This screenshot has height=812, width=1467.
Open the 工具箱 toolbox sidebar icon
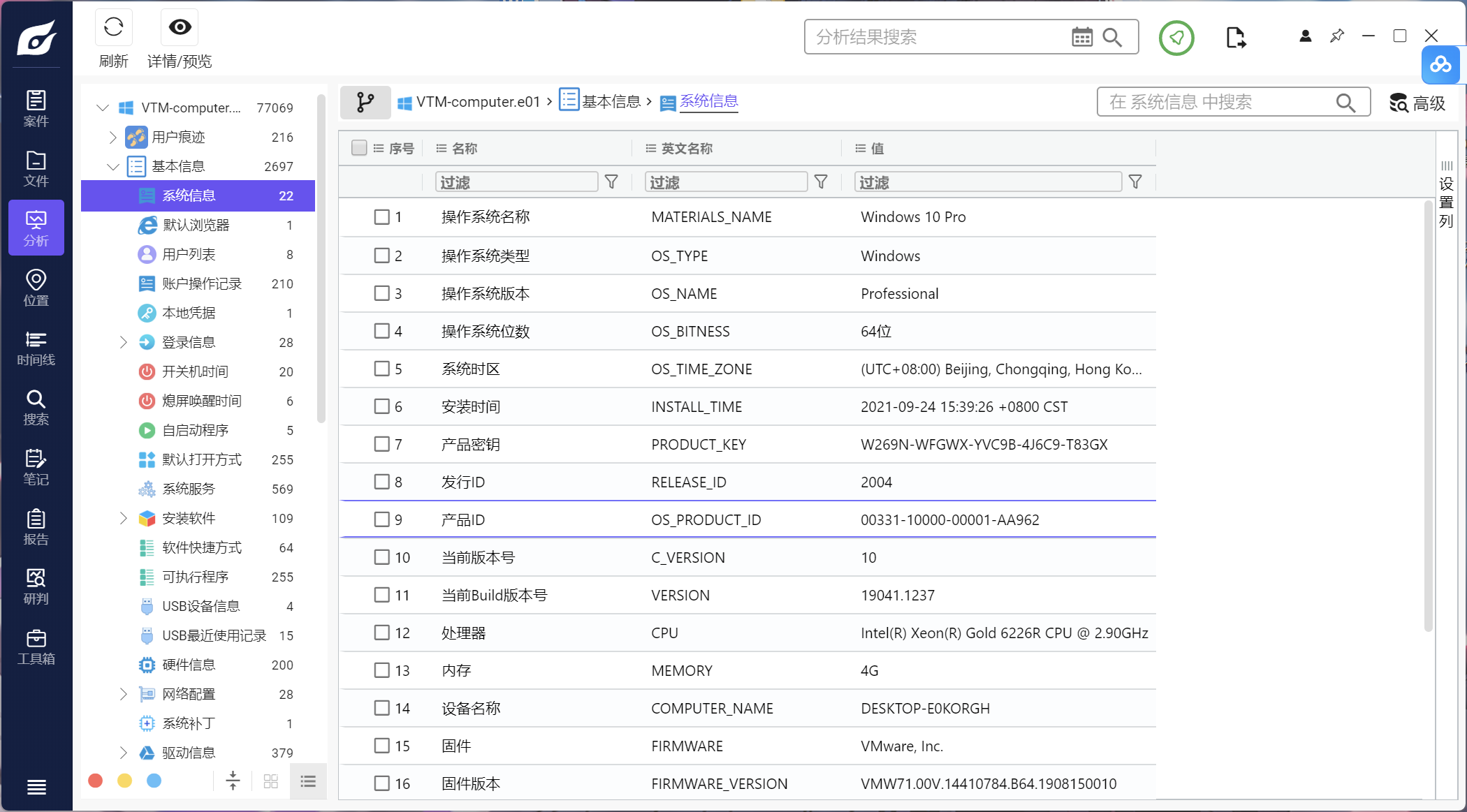click(x=36, y=647)
